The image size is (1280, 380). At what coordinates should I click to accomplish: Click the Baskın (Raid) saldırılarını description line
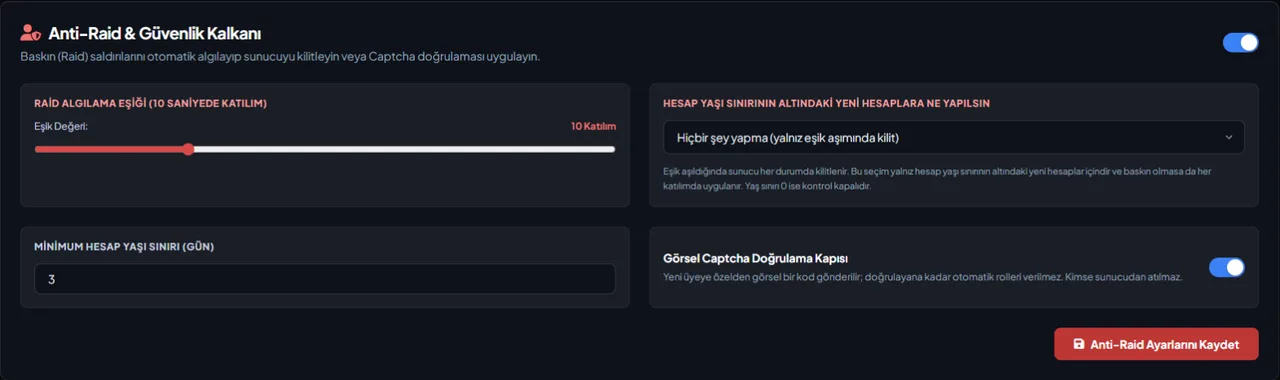coord(280,57)
